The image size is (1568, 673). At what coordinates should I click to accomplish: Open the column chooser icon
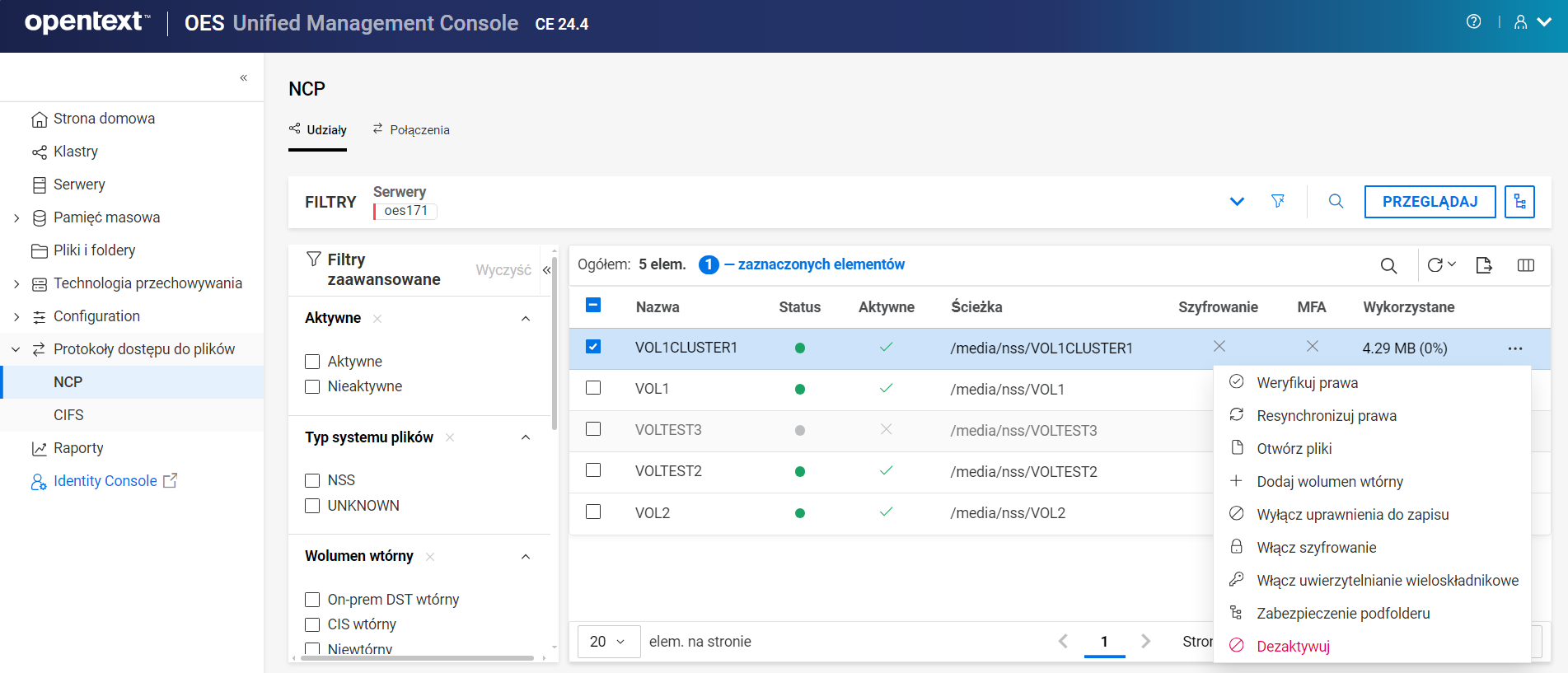click(1525, 265)
